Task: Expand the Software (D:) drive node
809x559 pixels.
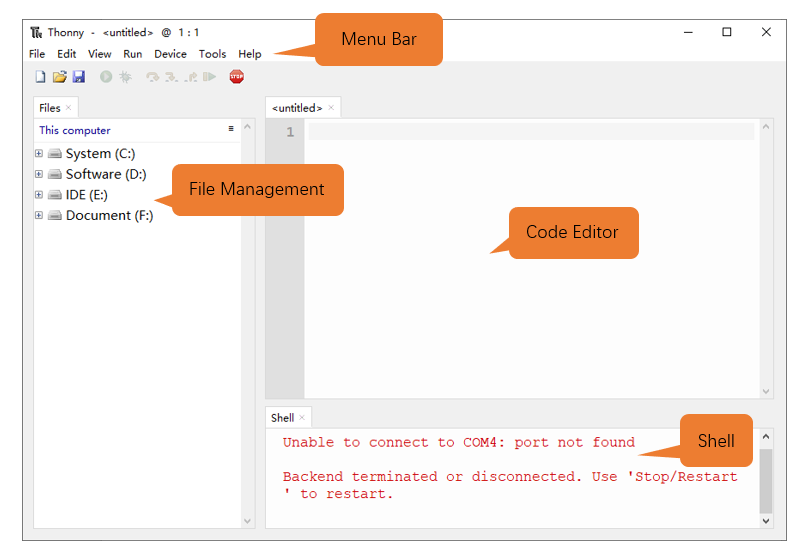Action: [39, 174]
